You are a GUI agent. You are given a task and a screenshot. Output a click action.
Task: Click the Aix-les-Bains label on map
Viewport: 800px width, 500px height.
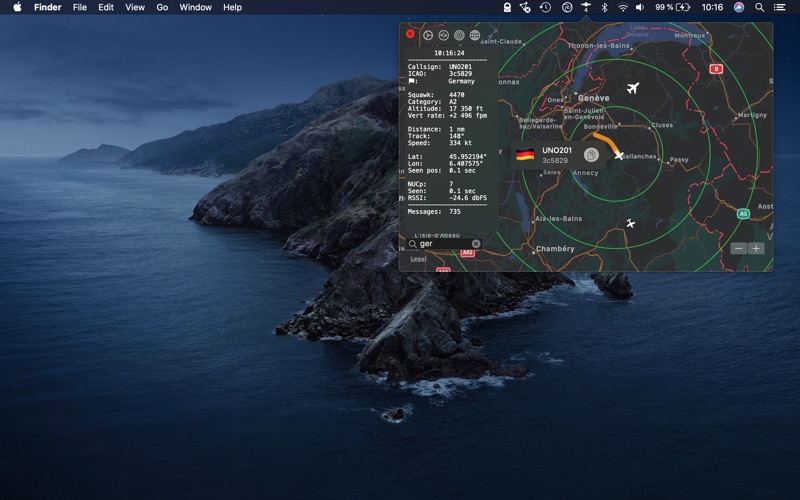(559, 219)
